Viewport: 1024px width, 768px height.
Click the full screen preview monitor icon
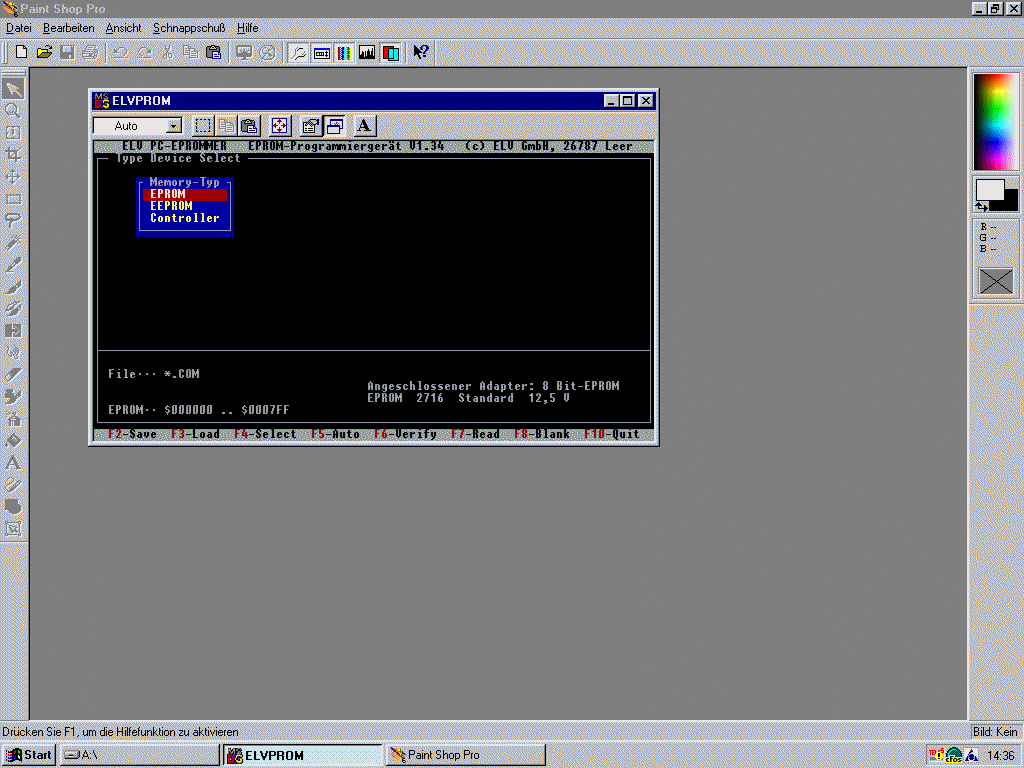click(244, 52)
